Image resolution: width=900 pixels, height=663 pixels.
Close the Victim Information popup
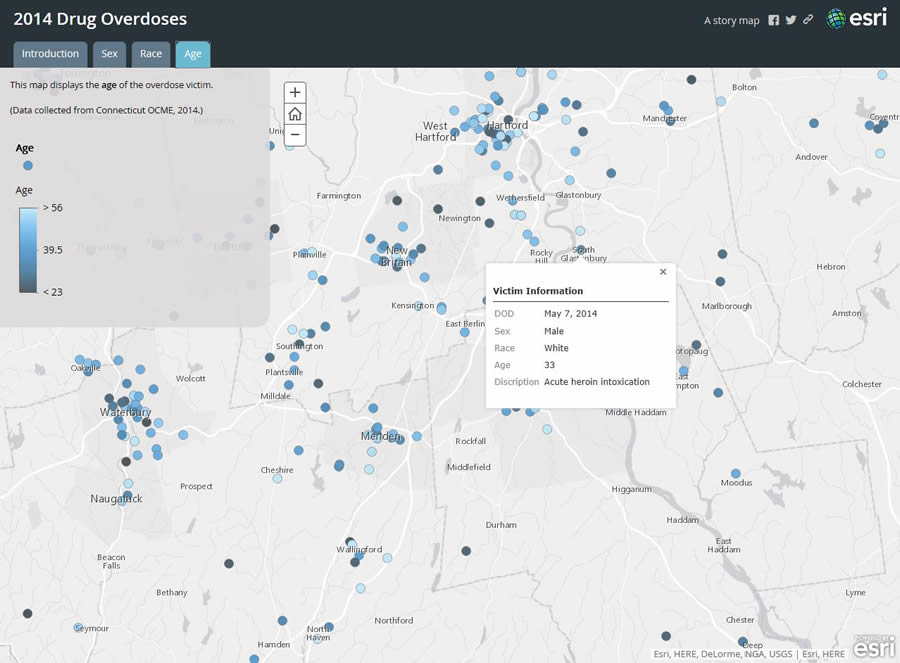coord(663,272)
